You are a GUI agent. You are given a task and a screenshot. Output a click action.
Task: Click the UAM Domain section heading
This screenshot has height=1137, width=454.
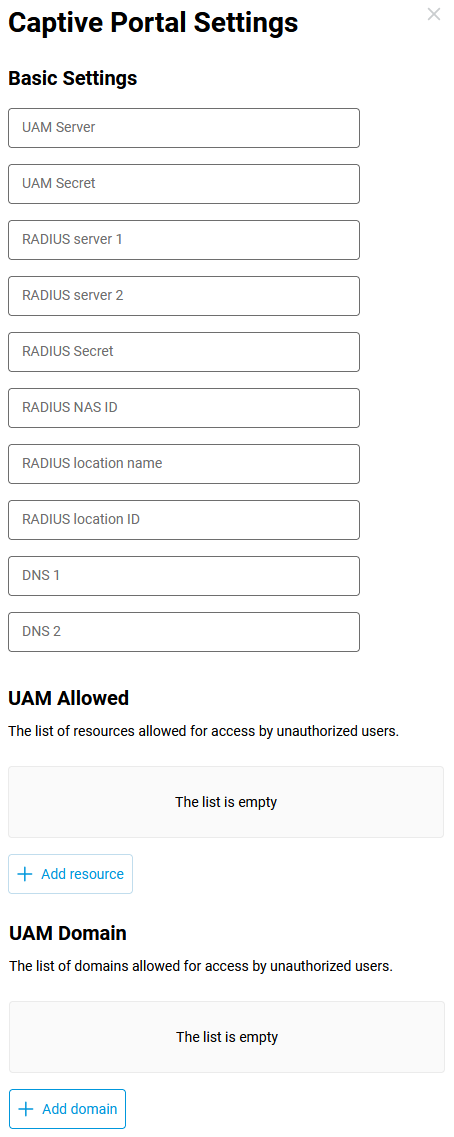(68, 933)
